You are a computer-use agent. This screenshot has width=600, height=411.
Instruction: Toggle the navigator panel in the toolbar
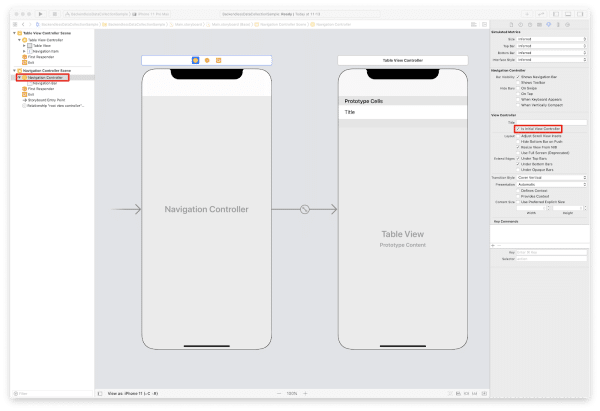coord(556,14)
